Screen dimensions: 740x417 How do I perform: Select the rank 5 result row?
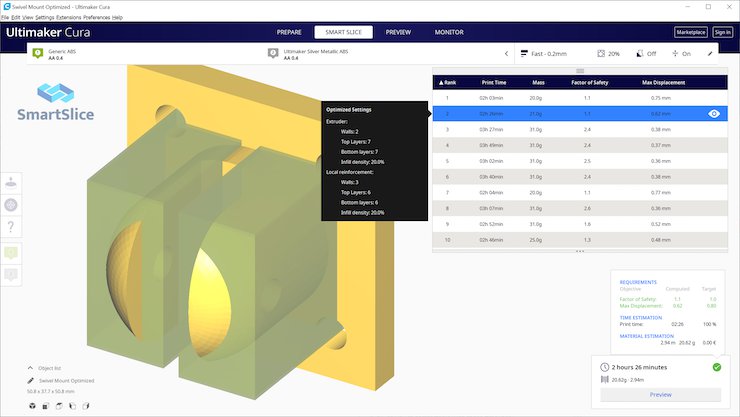(x=580, y=161)
